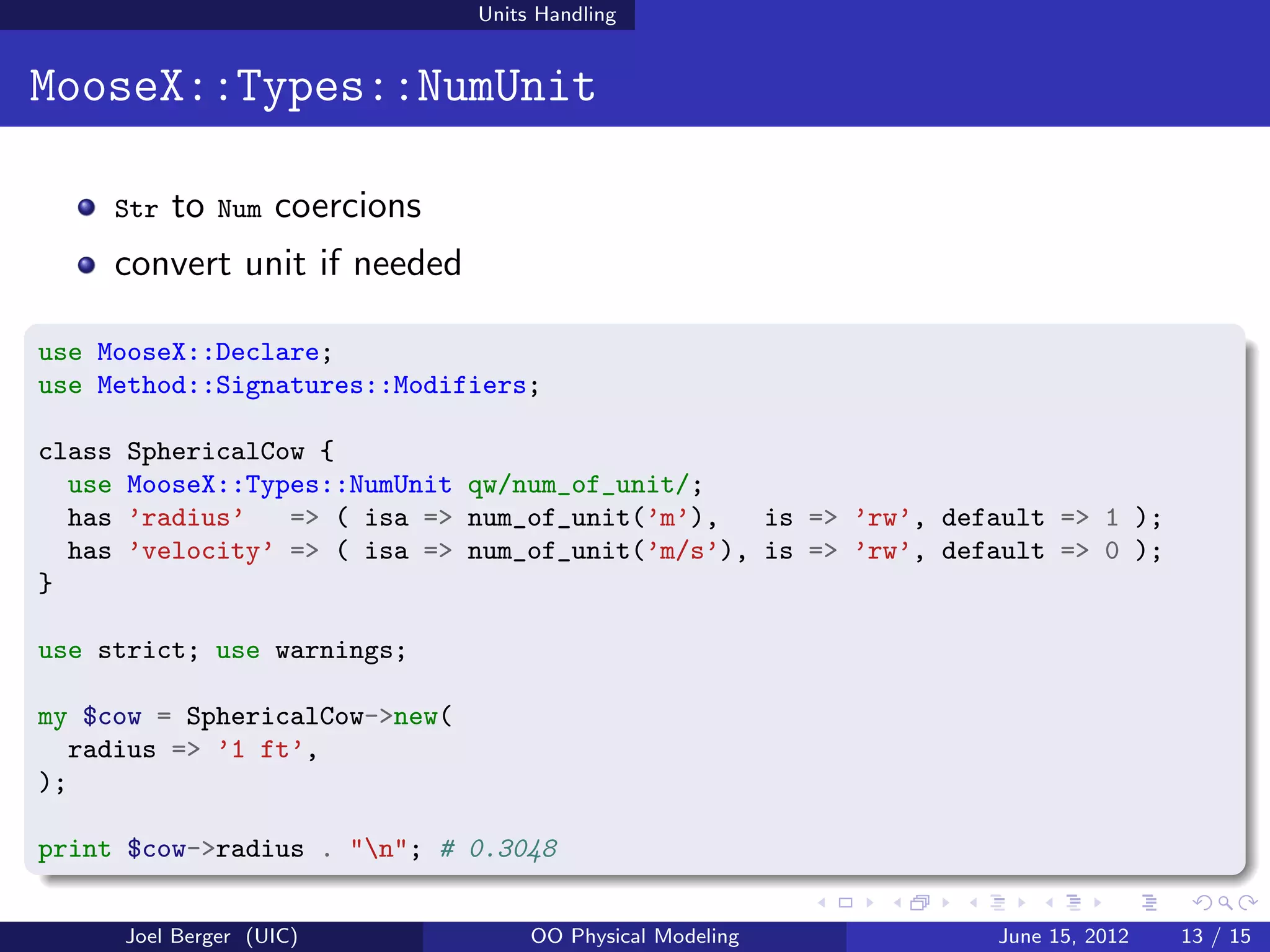Click 'use strict; use warnings;' line
This screenshot has height=952, width=1270.
[222, 651]
